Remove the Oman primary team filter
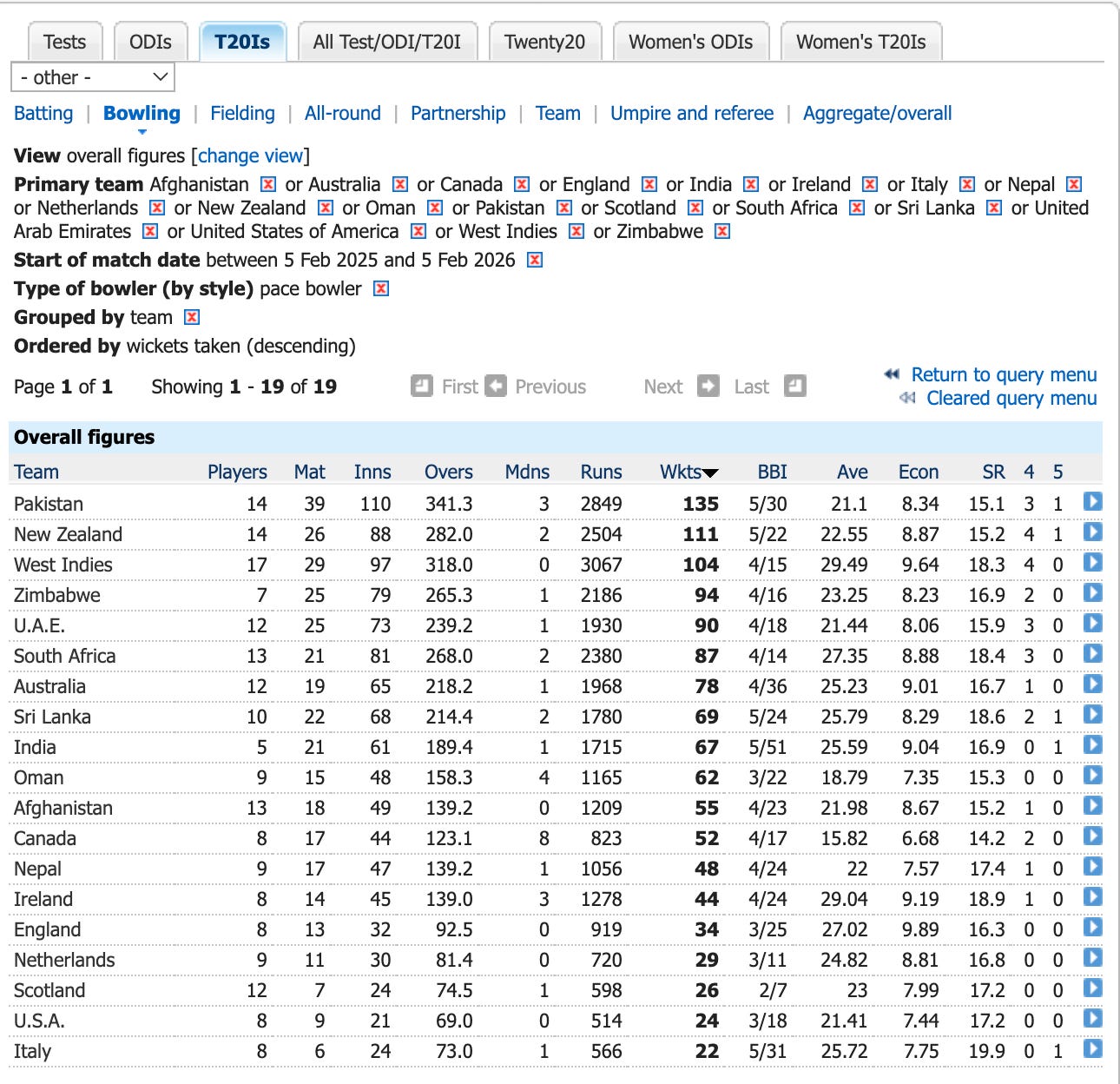 pos(435,208)
